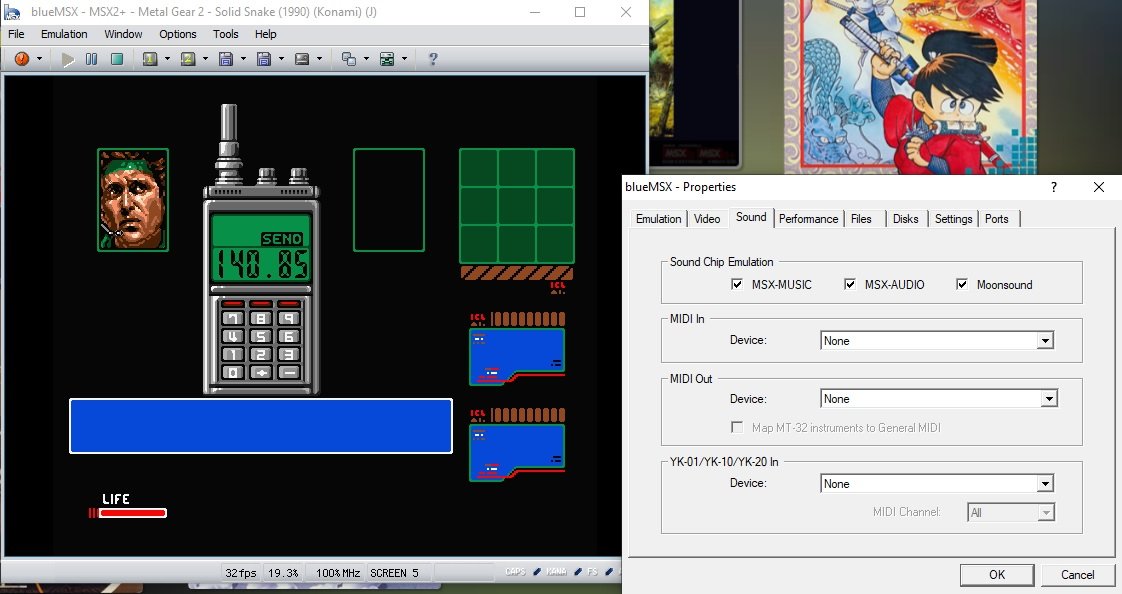Viewport: 1122px width, 594px height.
Task: Disable the Moonsound checkbox
Action: pos(962,284)
